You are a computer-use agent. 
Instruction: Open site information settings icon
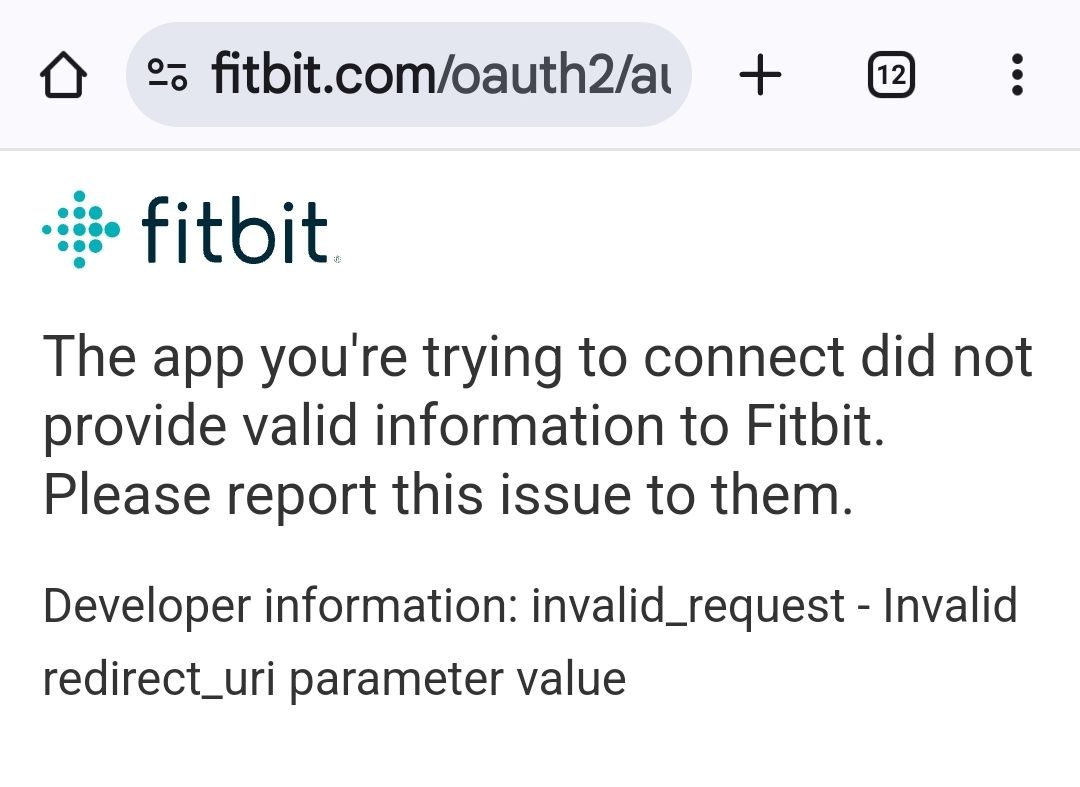coord(167,75)
